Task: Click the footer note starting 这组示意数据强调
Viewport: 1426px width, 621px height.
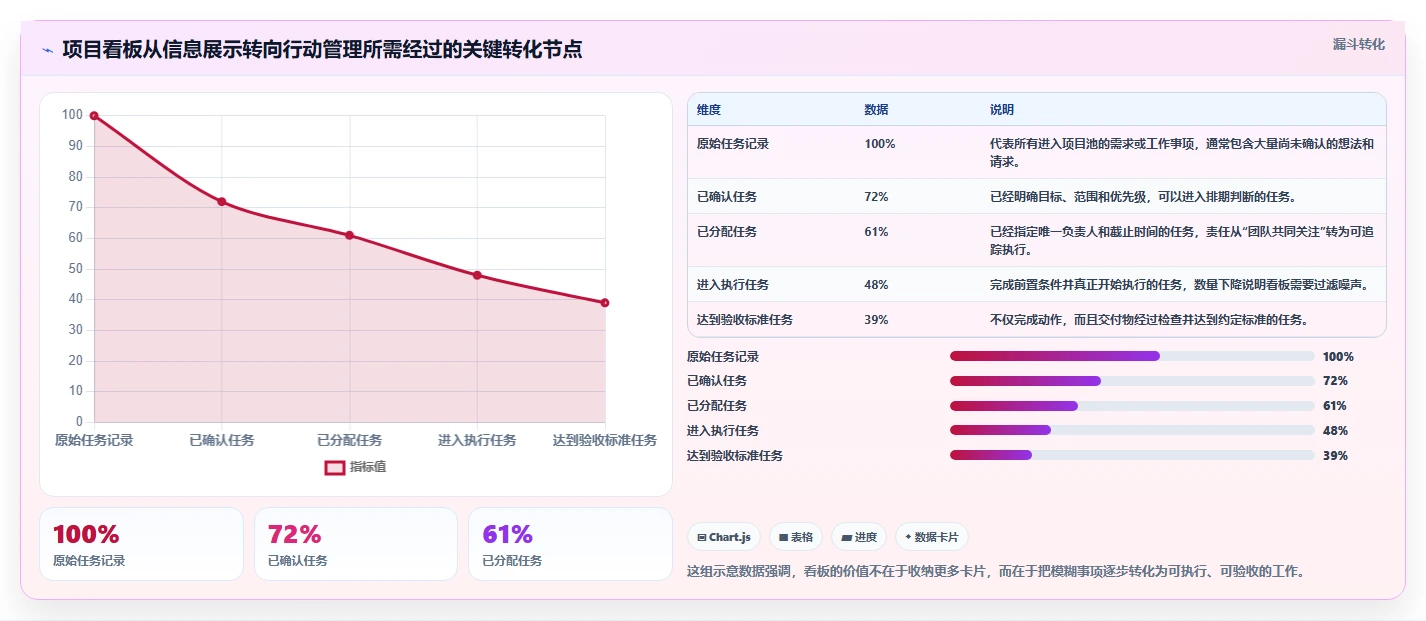Action: pyautogui.click(x=996, y=572)
